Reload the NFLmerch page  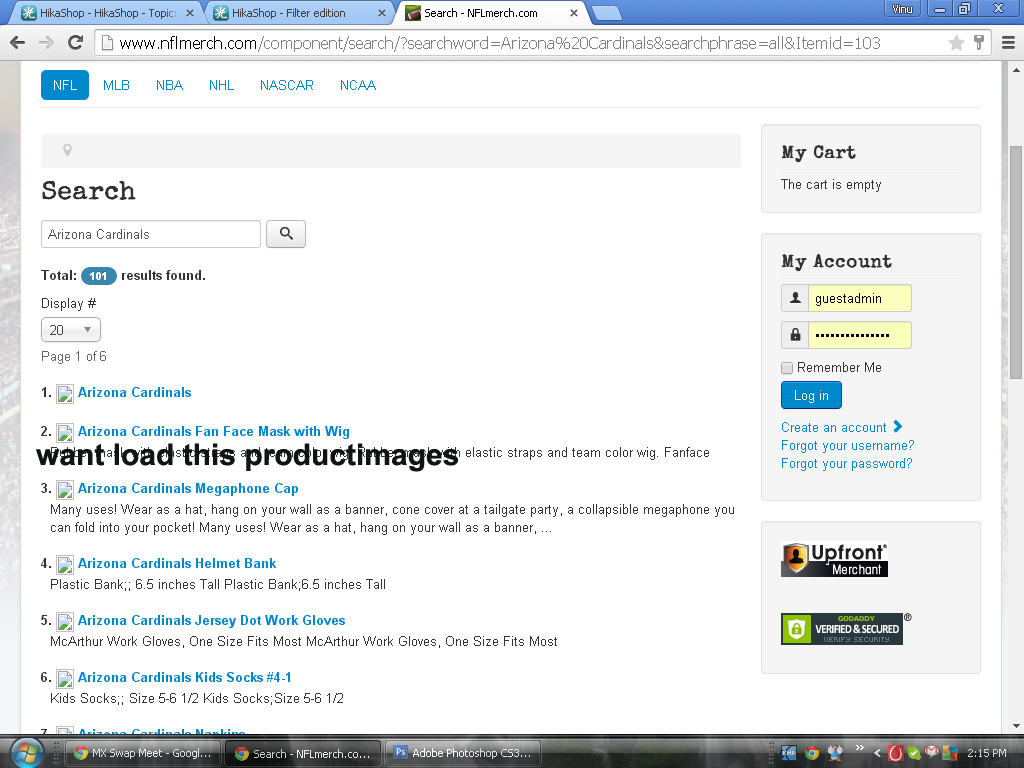(76, 43)
